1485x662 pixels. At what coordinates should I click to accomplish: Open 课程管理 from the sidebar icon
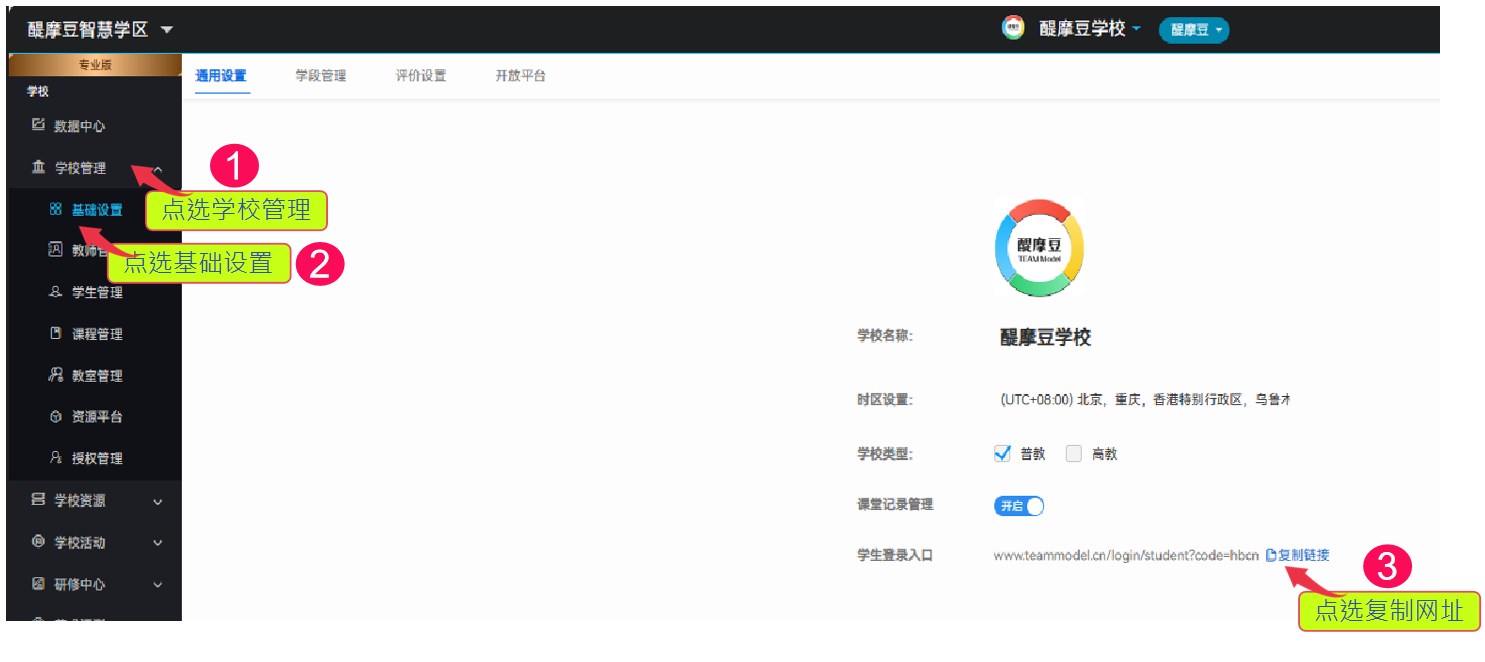point(55,333)
